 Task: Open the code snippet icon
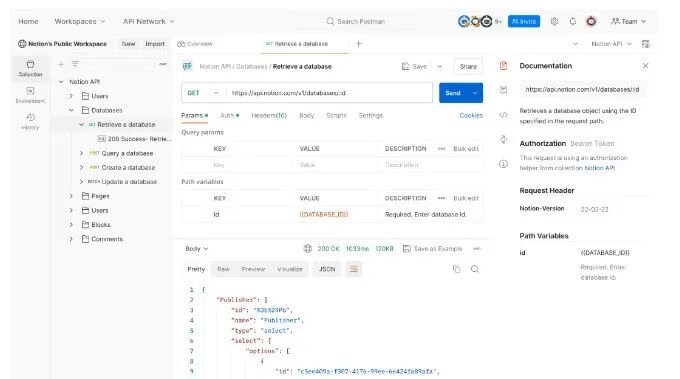click(503, 115)
